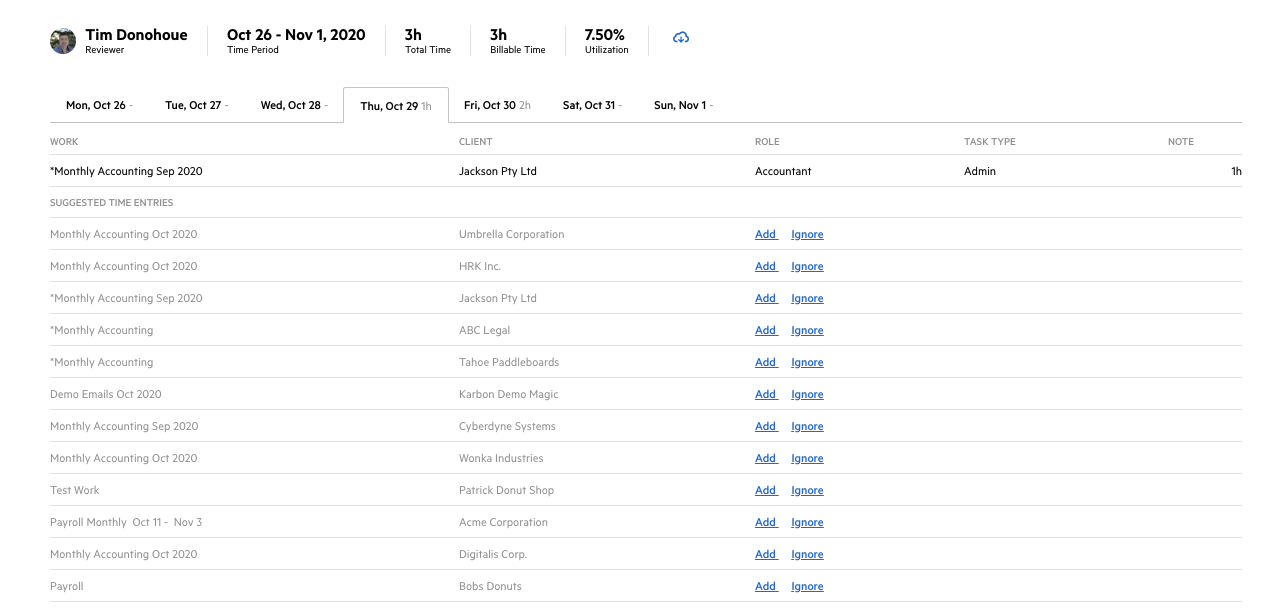The image size is (1287, 609).
Task: Add the Karbon Demo Magic entry
Action: [765, 395]
